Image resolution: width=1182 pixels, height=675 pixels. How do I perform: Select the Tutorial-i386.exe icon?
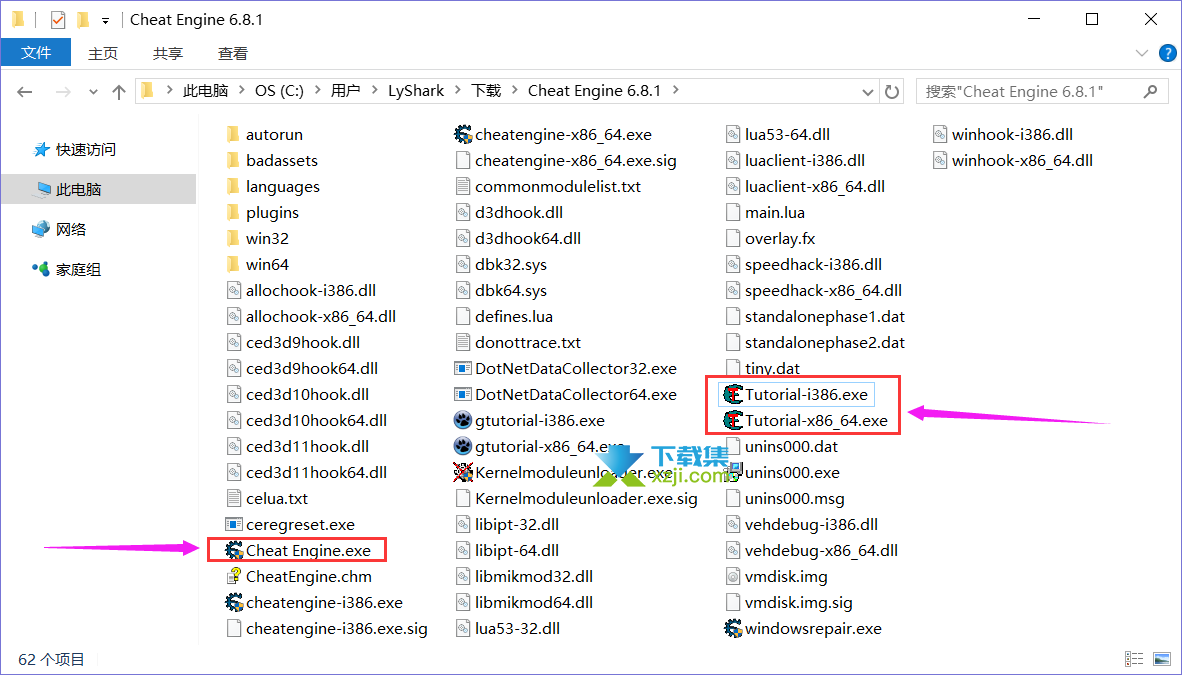click(733, 394)
